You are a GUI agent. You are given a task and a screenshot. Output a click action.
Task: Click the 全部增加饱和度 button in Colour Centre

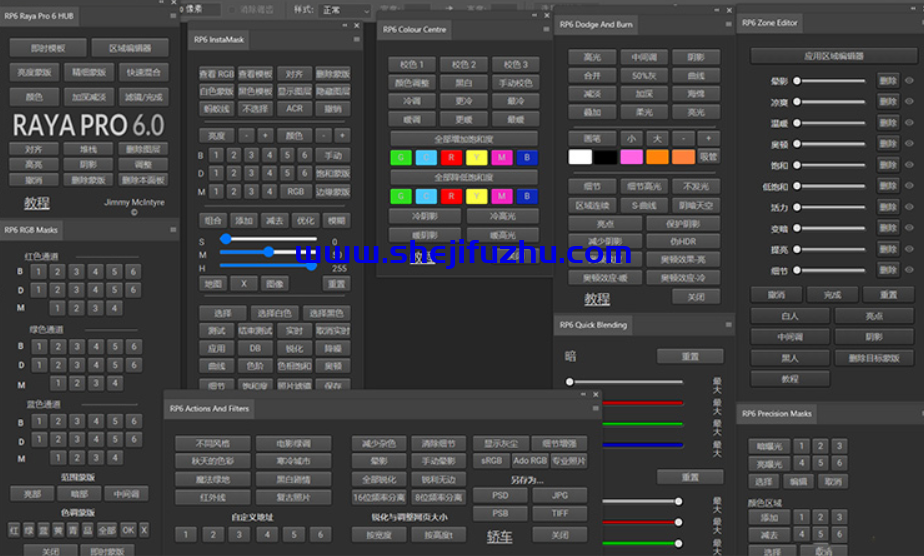pos(464,139)
